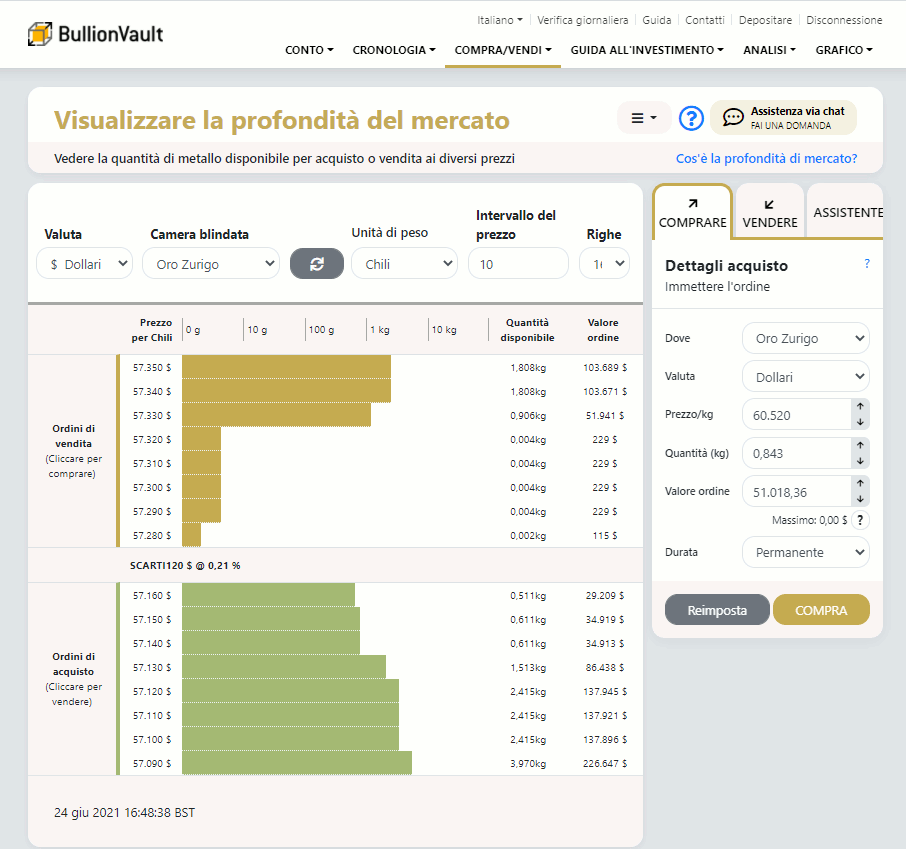Click the BullionVault logo

tap(95, 34)
